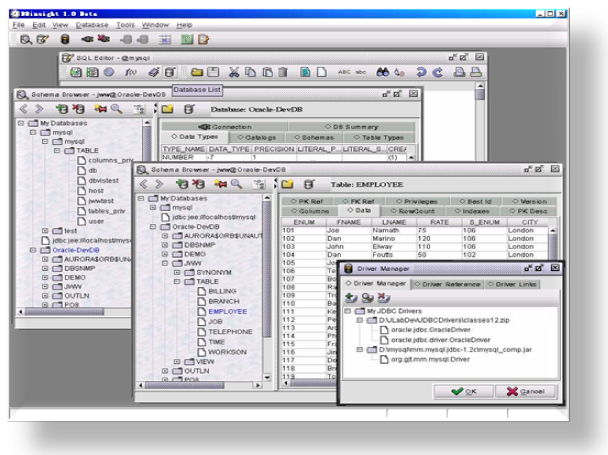The width and height of the screenshot is (608, 455).
Task: Click the trash delete icon in SQL Editor toolbar
Action: 283,72
